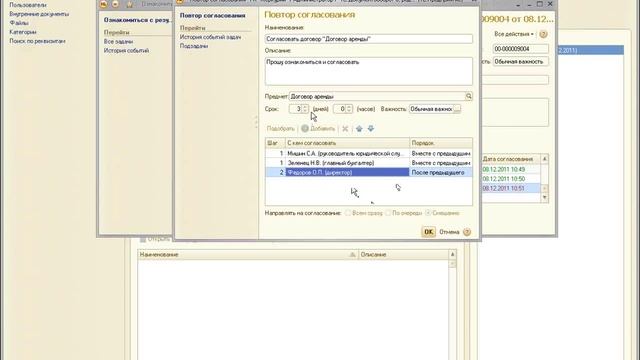The width and height of the screenshot is (640, 360).
Task: Open Файлы in left sidebar
Action: click(19, 23)
